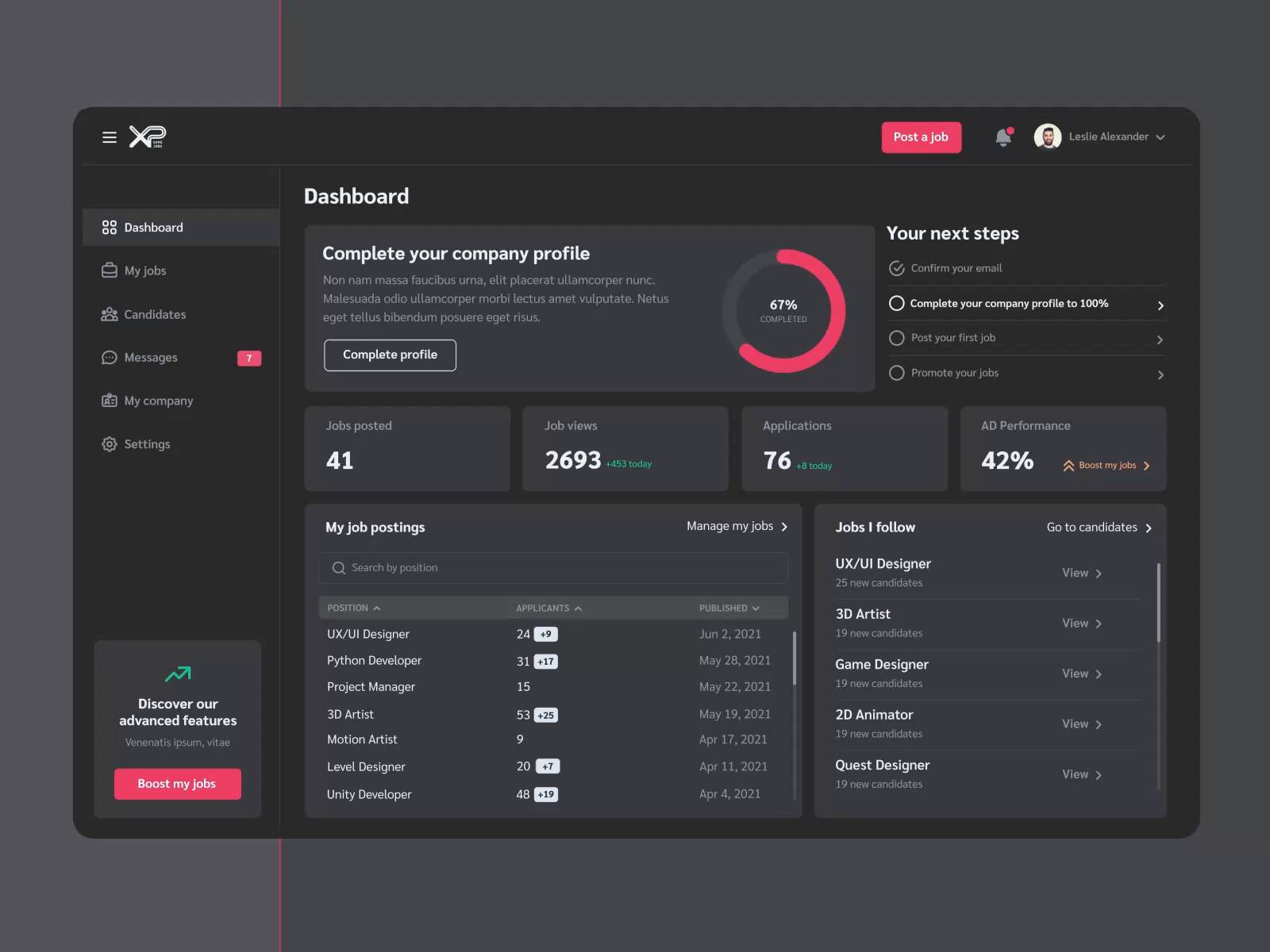Click the Complete profile button
1270x952 pixels.
coord(390,355)
